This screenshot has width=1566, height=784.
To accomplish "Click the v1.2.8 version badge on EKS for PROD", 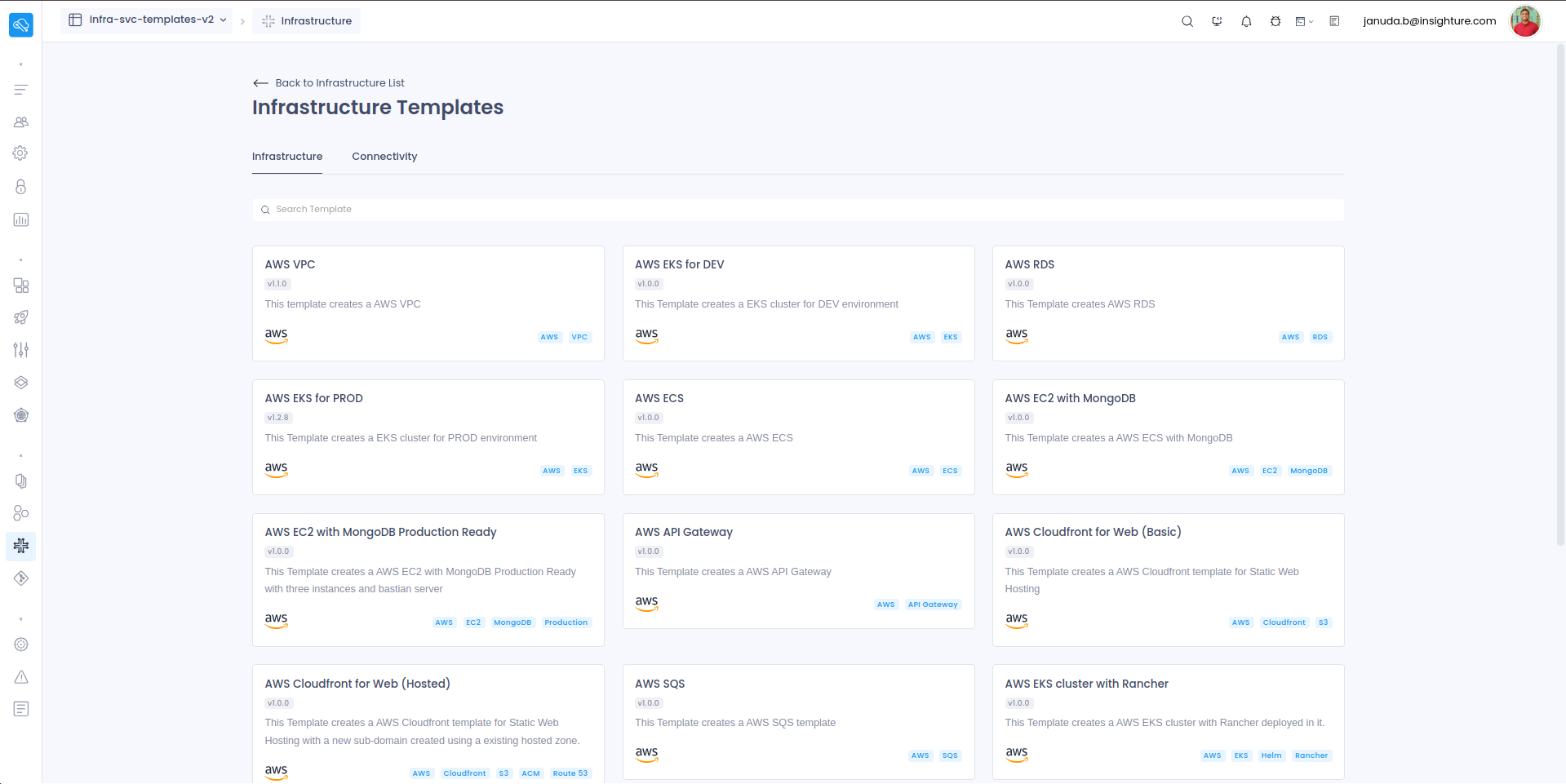I will 278,418.
